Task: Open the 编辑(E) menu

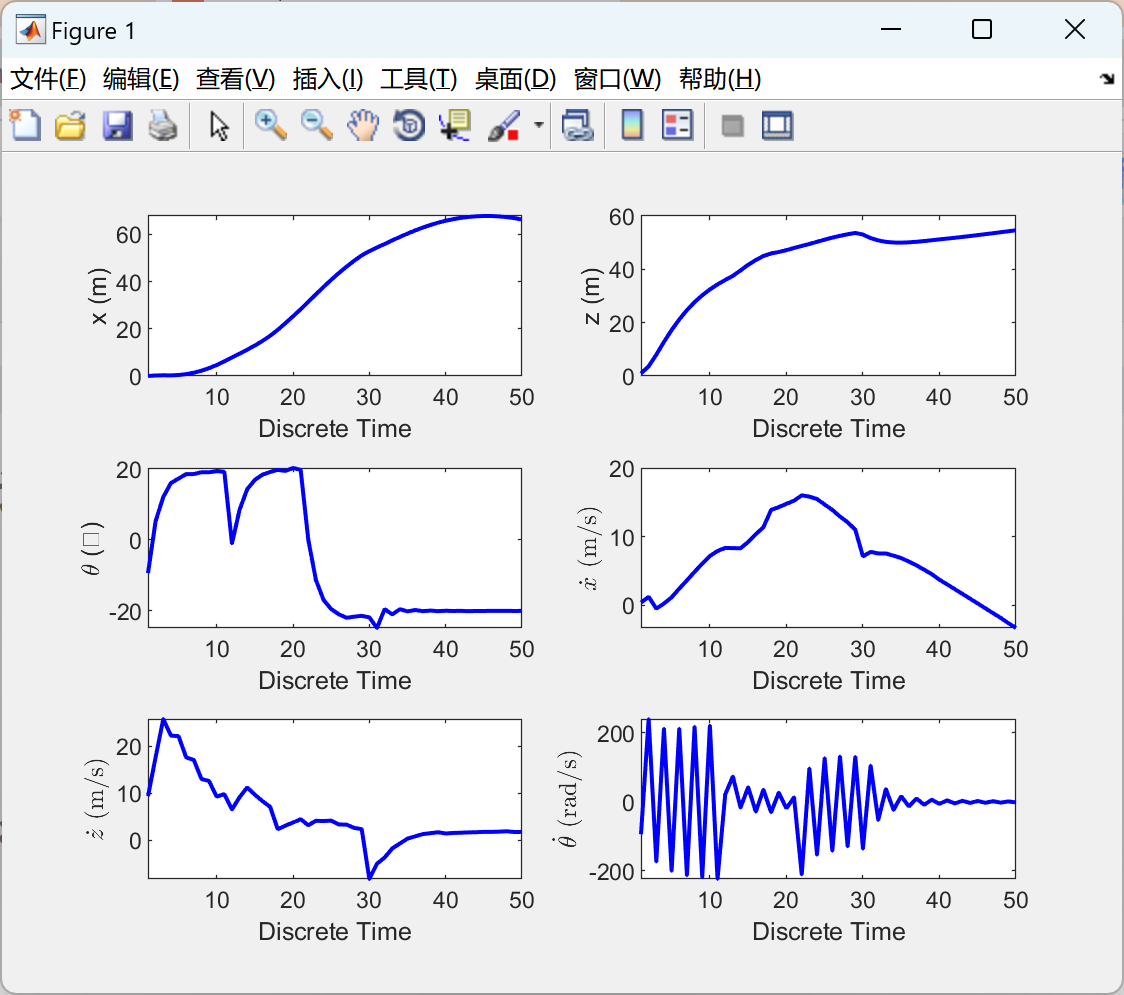Action: [x=141, y=79]
